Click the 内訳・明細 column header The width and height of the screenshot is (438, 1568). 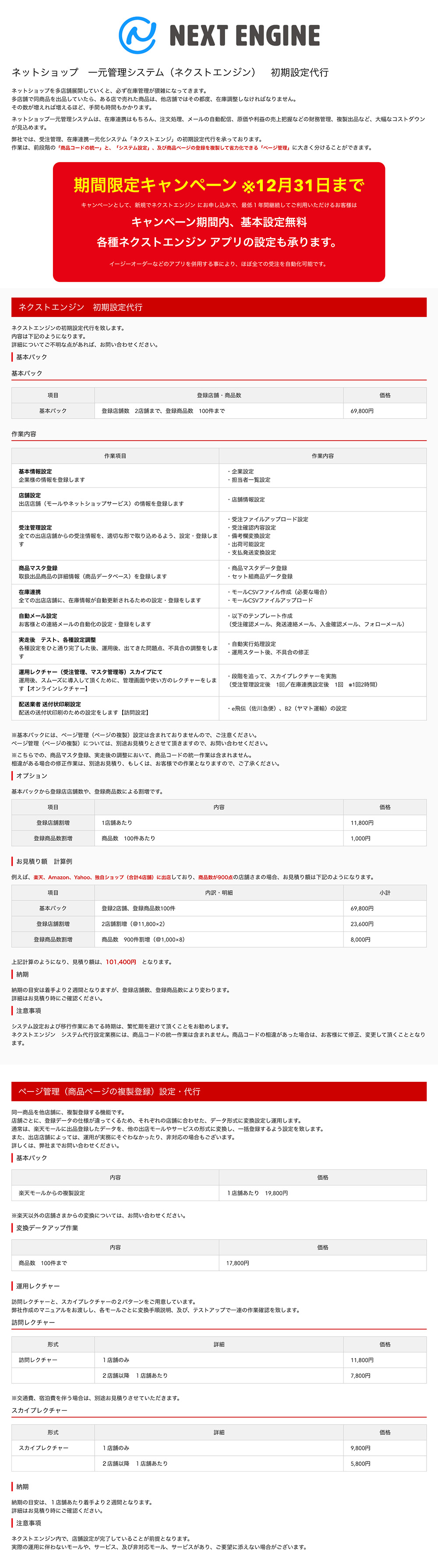pyautogui.click(x=219, y=892)
